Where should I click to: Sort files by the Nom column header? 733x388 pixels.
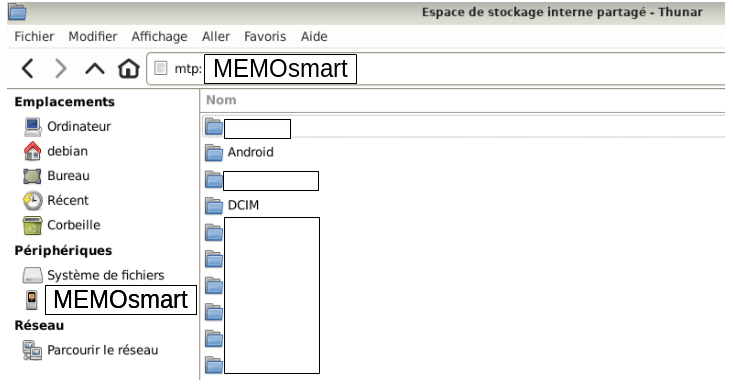click(463, 100)
